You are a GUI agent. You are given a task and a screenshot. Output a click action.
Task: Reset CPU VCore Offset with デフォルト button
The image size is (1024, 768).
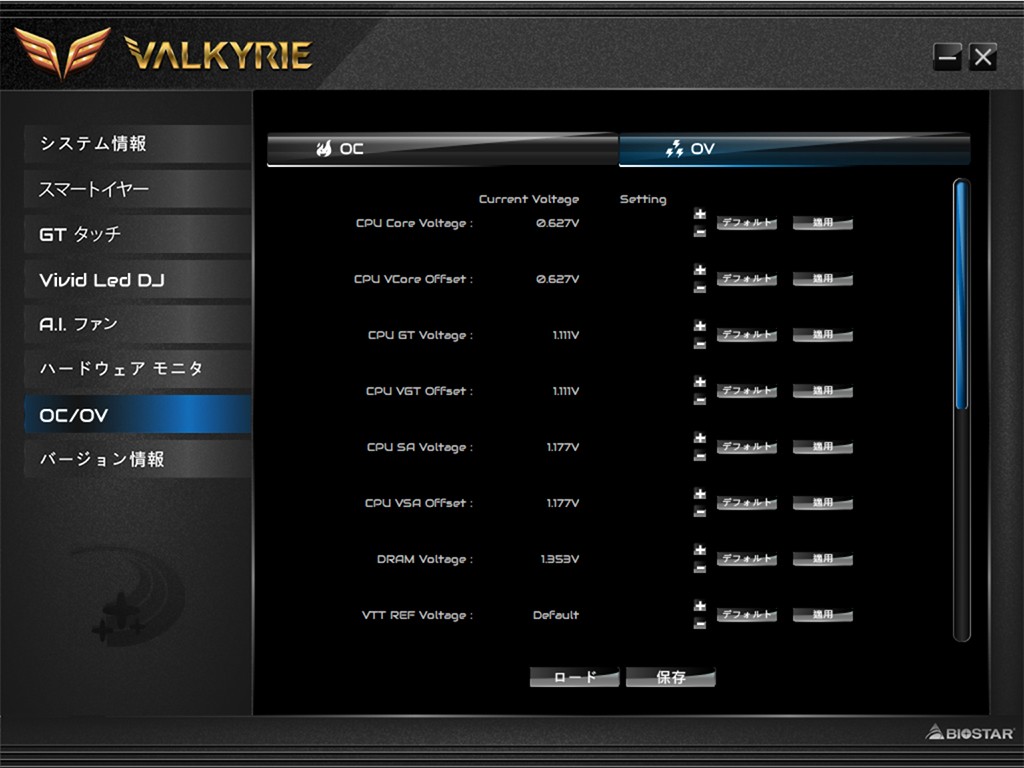(x=747, y=279)
